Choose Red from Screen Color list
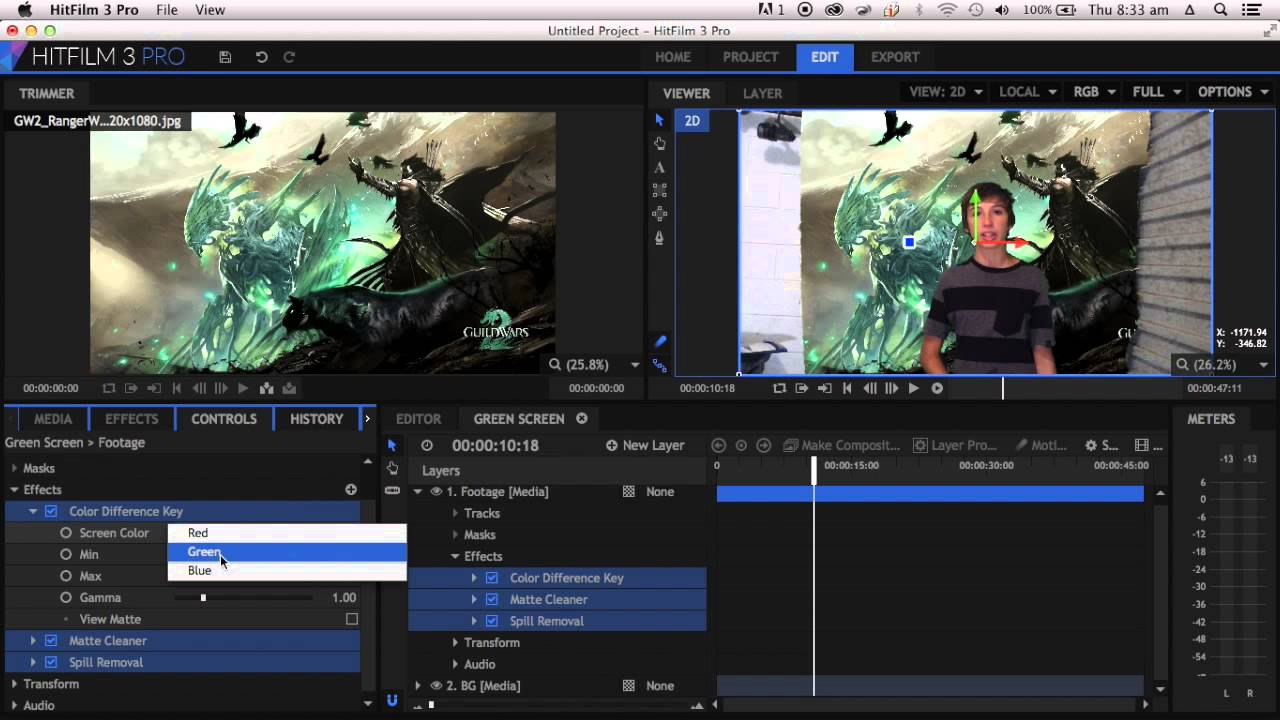 pos(287,533)
